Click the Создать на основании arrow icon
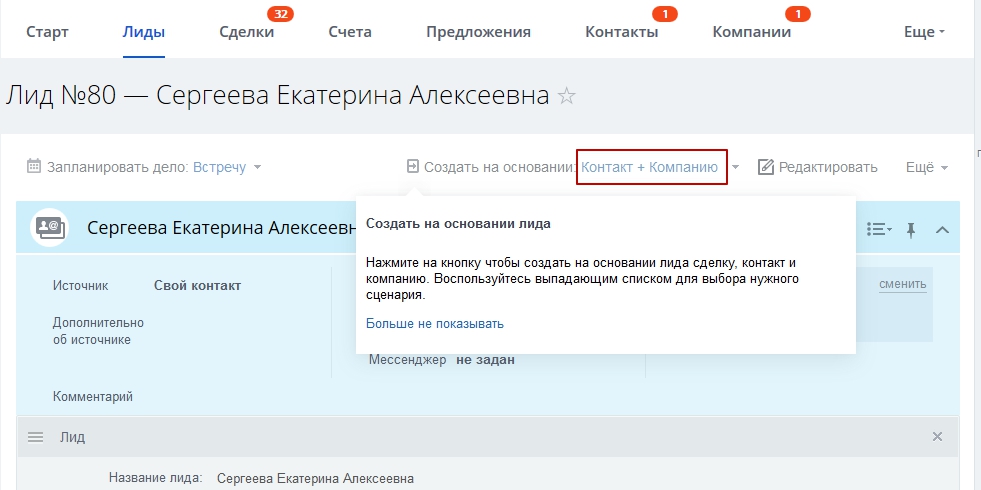This screenshot has width=981, height=490. pos(412,167)
